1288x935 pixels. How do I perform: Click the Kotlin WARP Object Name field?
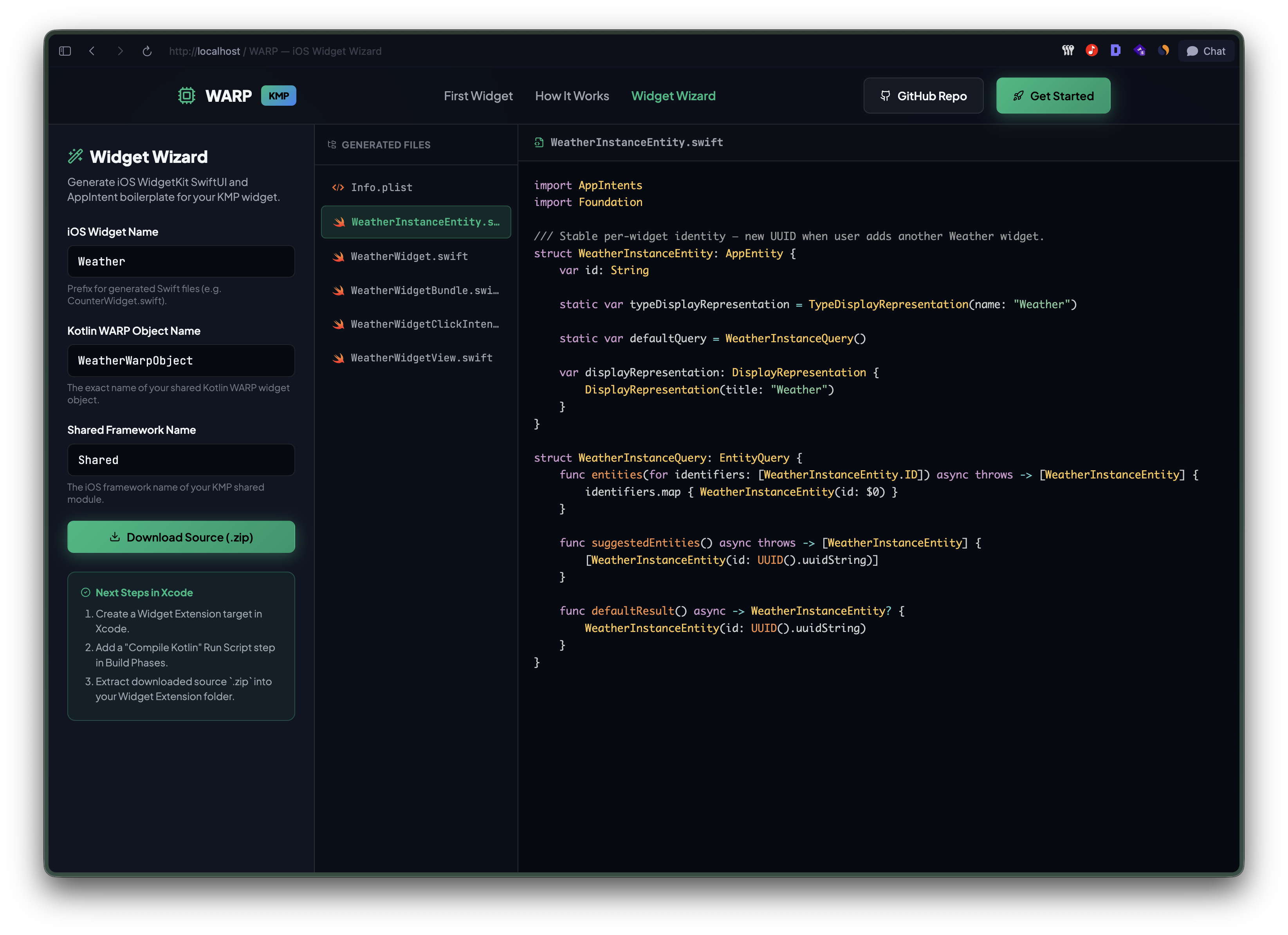[x=181, y=360]
